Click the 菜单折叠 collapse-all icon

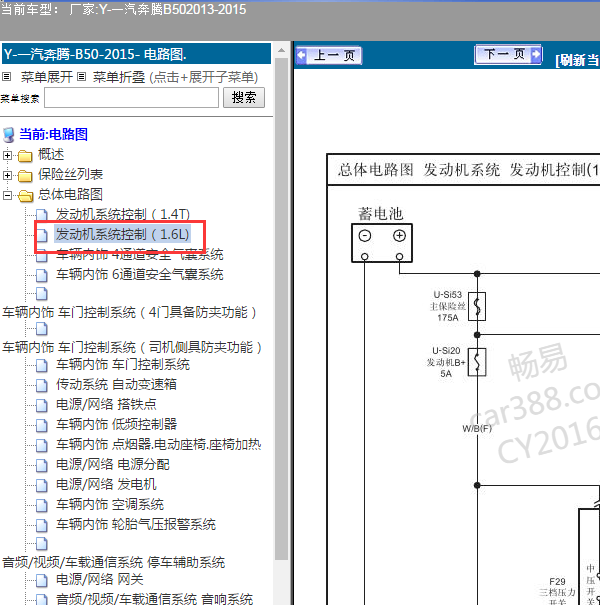click(81, 77)
